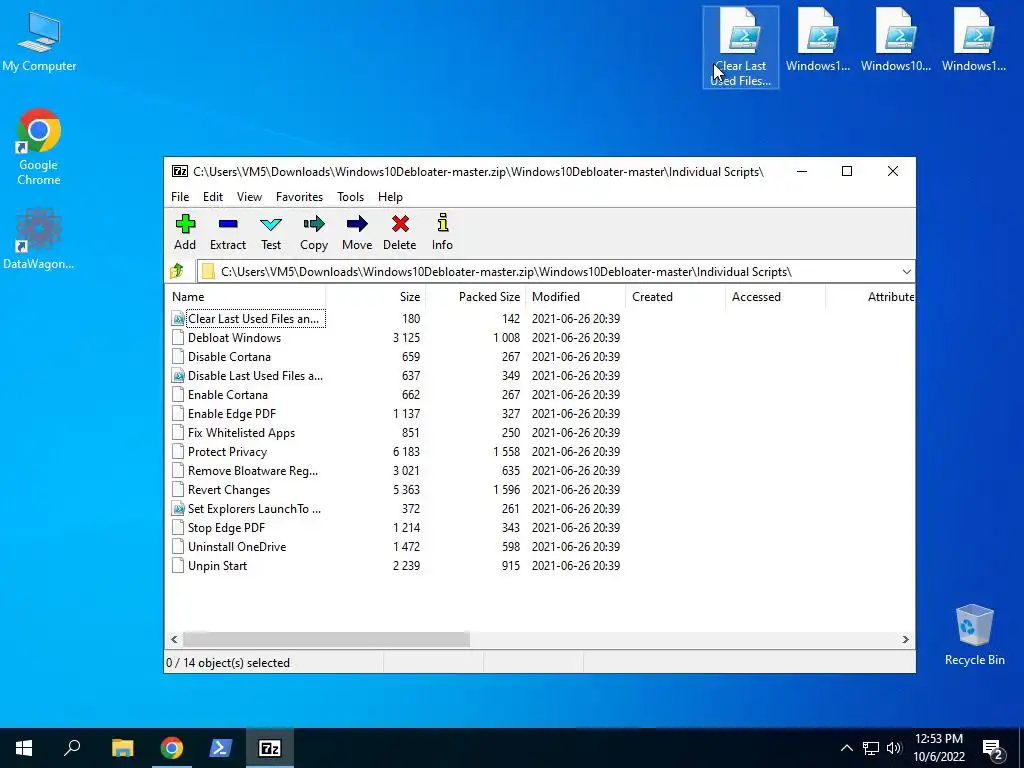
Task: Select the Enable Edge PDF file
Action: (x=232, y=413)
